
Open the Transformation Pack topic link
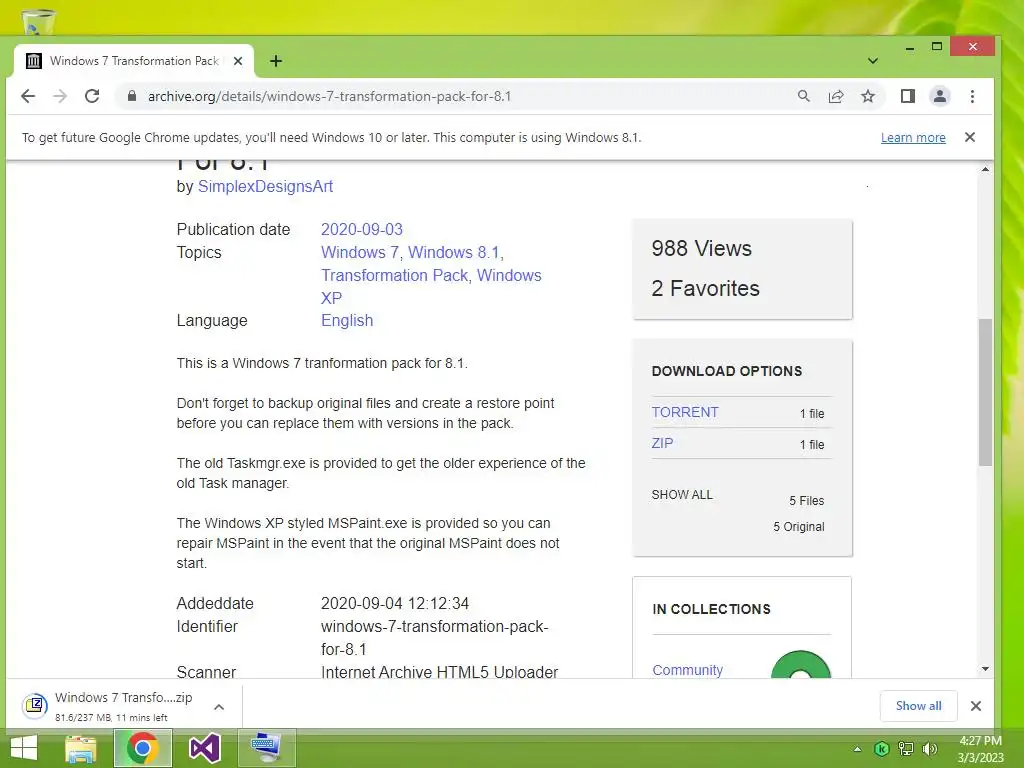click(394, 275)
